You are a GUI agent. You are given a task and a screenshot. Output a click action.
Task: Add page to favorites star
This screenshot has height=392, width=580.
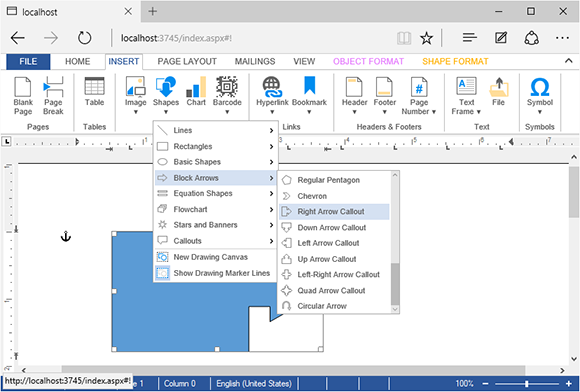click(426, 38)
